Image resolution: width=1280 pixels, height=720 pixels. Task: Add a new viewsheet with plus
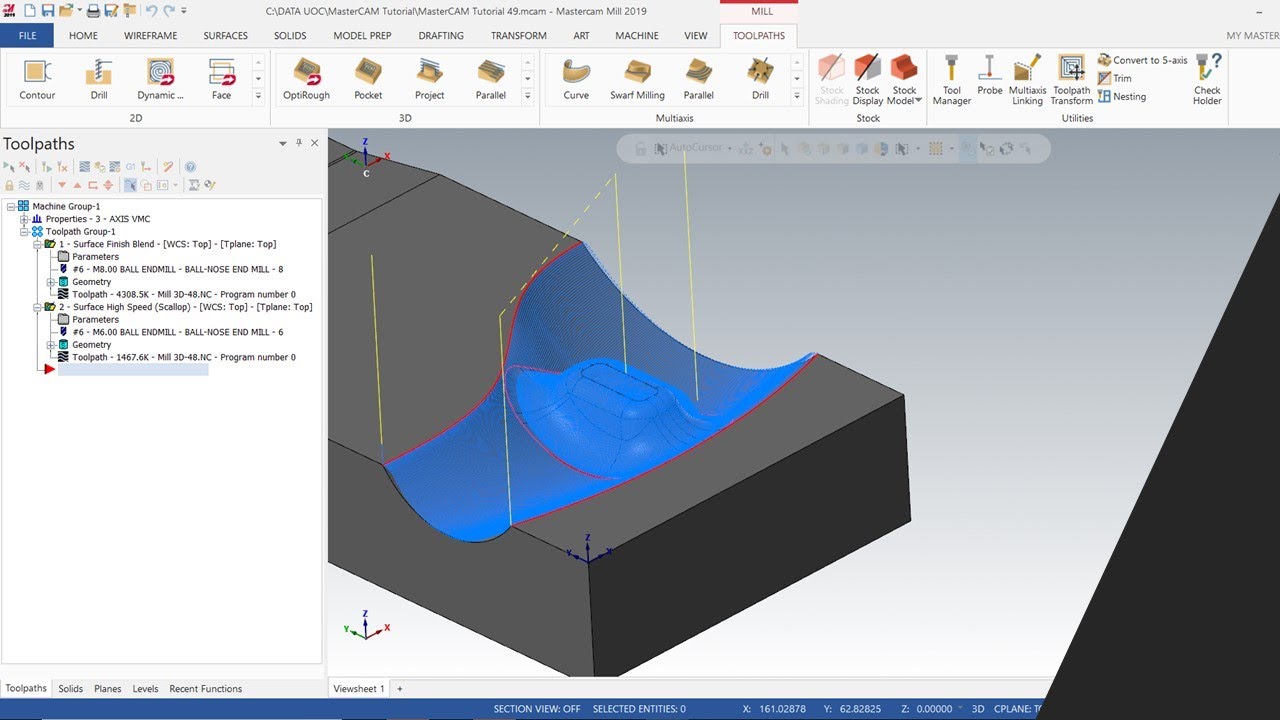point(400,689)
